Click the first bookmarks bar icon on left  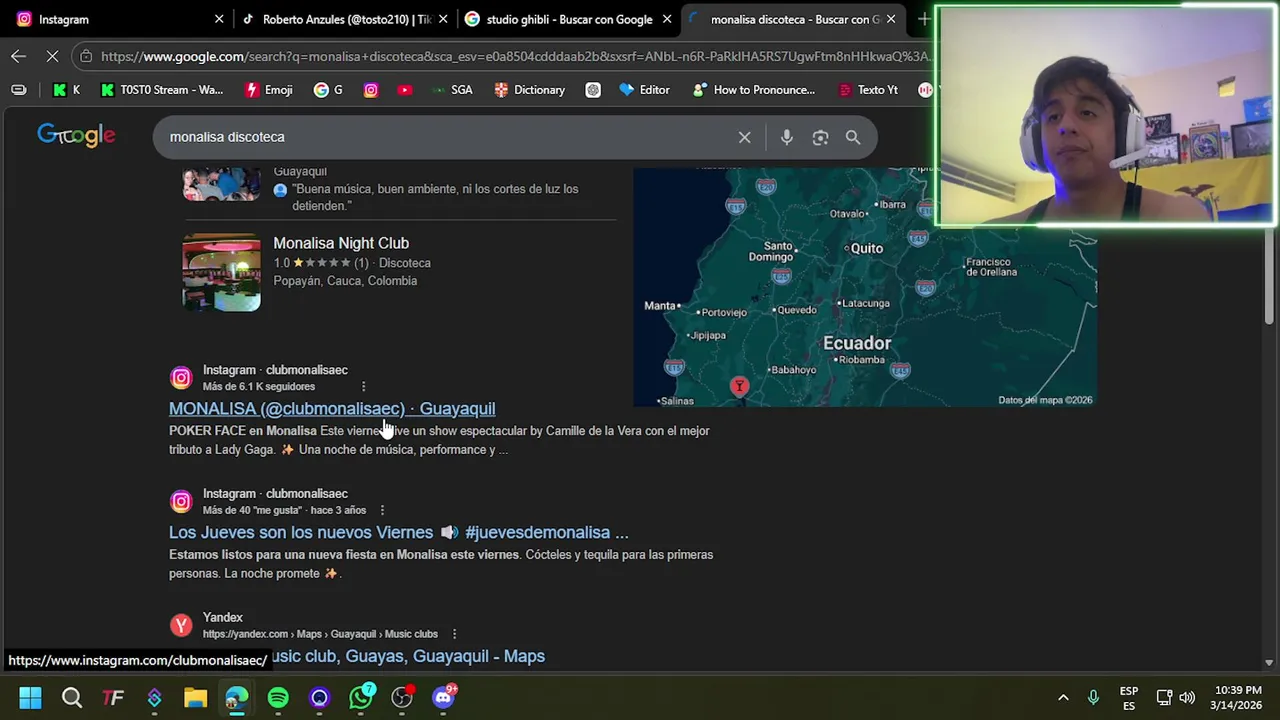18,90
